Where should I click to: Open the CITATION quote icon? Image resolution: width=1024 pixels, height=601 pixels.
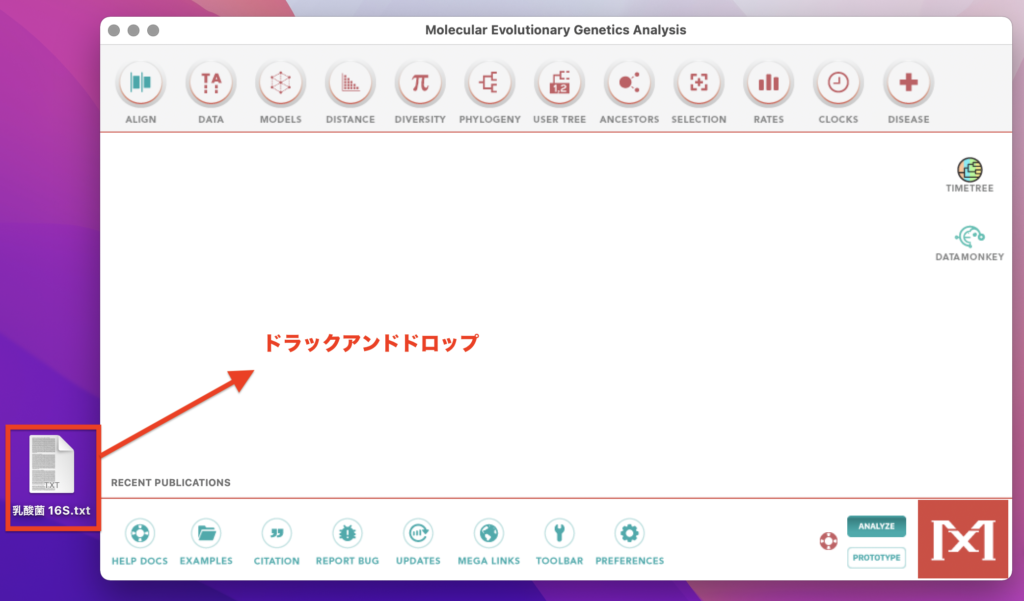point(277,534)
